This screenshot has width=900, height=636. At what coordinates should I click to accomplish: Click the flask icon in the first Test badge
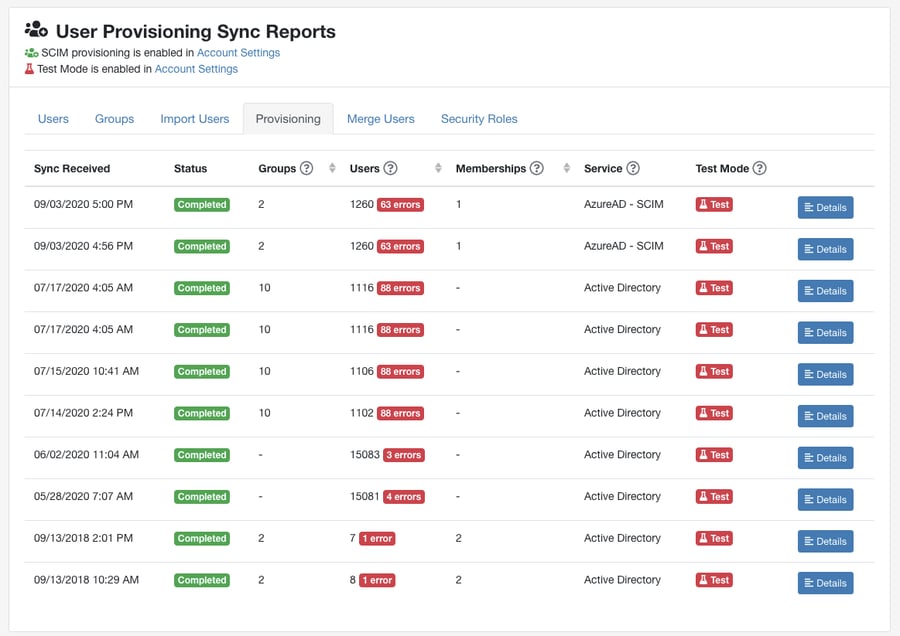coord(705,204)
